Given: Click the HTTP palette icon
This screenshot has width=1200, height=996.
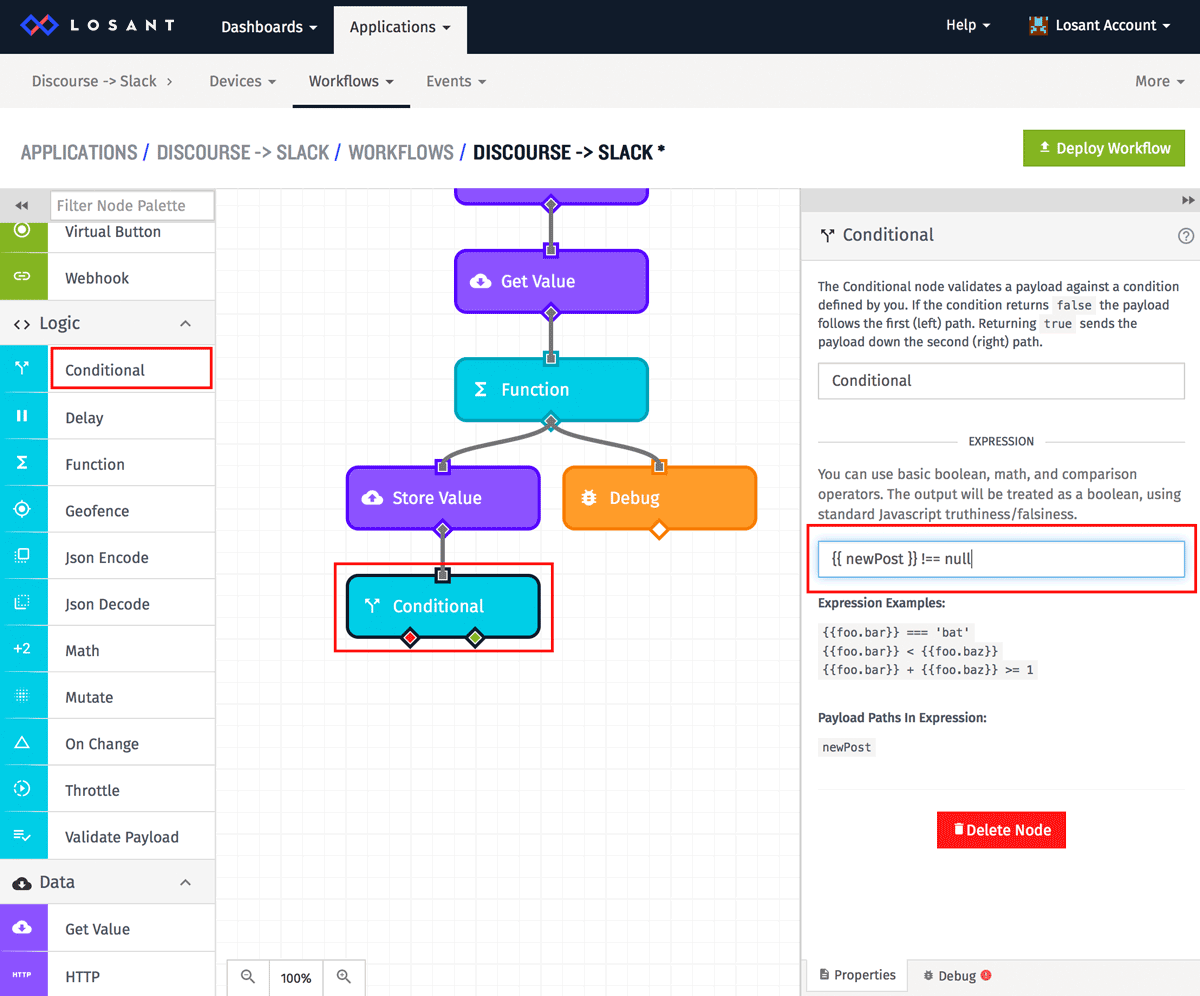Looking at the screenshot, I should (23, 975).
